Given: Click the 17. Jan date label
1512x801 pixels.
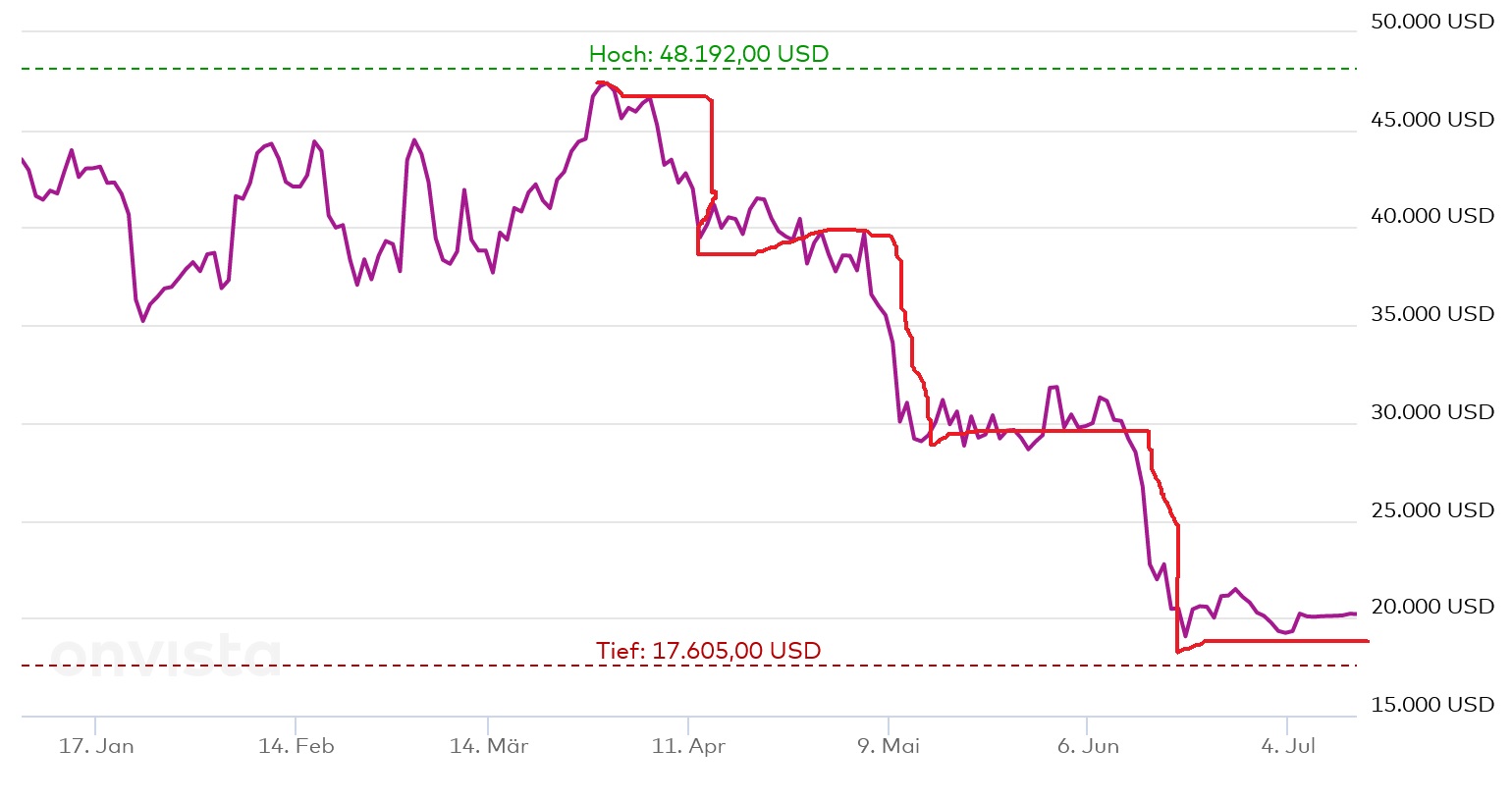Looking at the screenshot, I should tap(96, 746).
